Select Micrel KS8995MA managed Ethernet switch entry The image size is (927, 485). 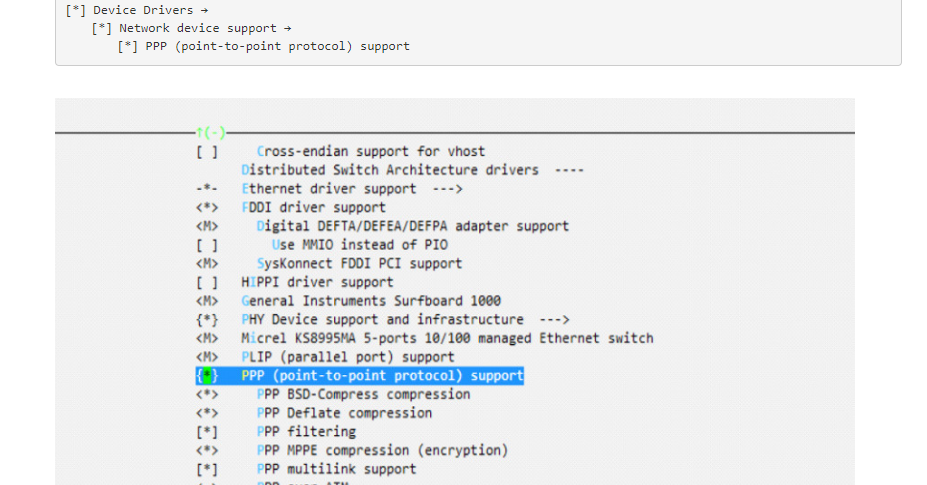coord(447,338)
